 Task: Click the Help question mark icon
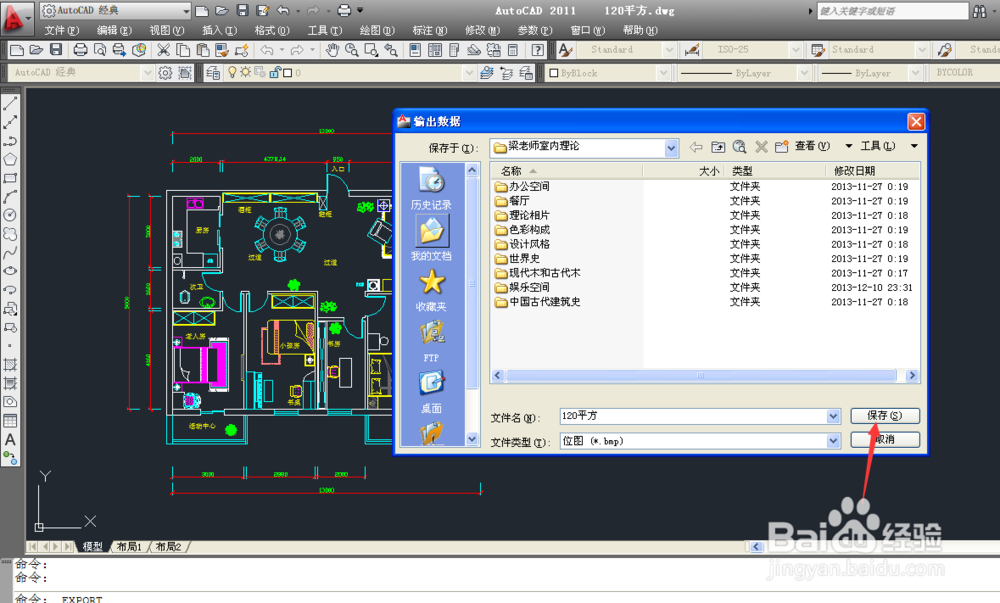pyautogui.click(x=538, y=50)
